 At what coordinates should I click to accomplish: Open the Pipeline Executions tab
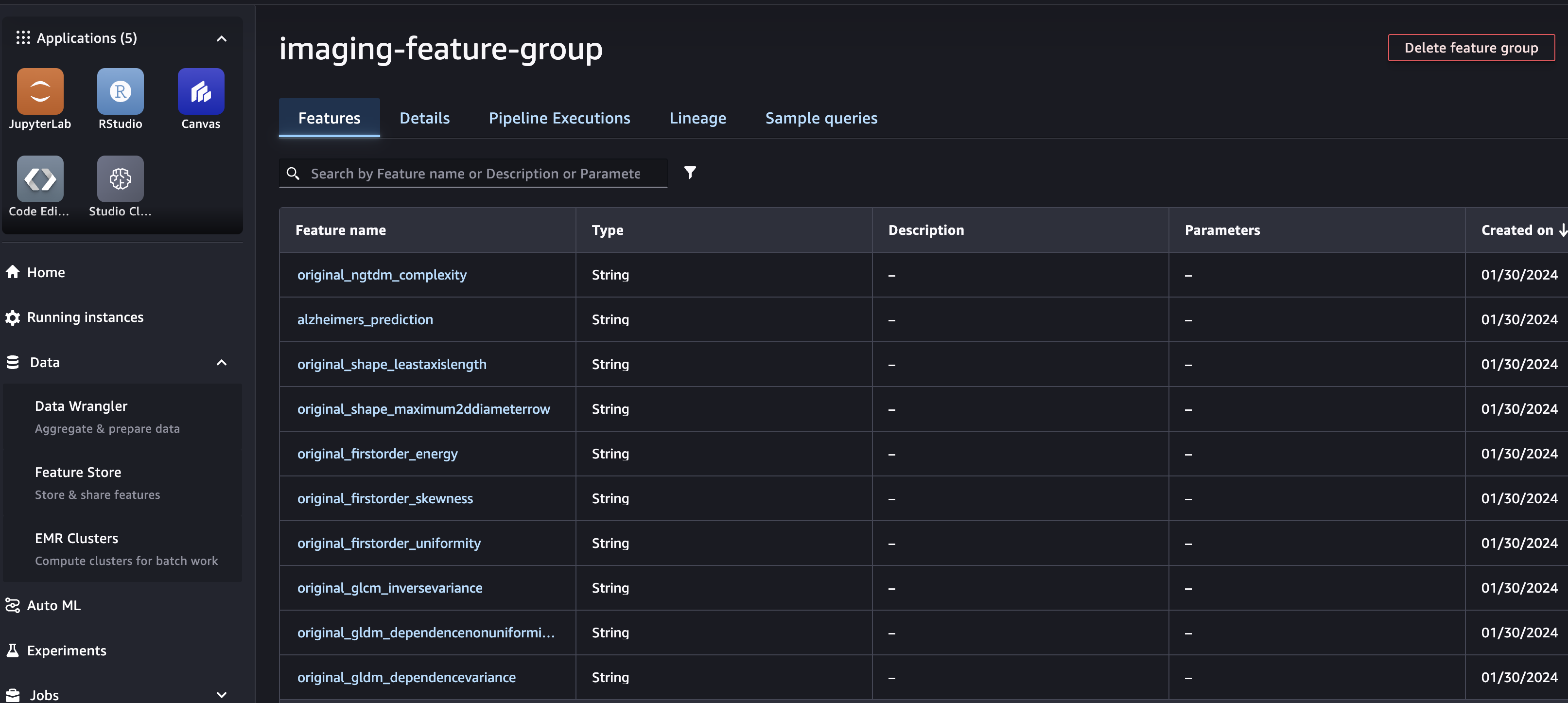(x=559, y=118)
